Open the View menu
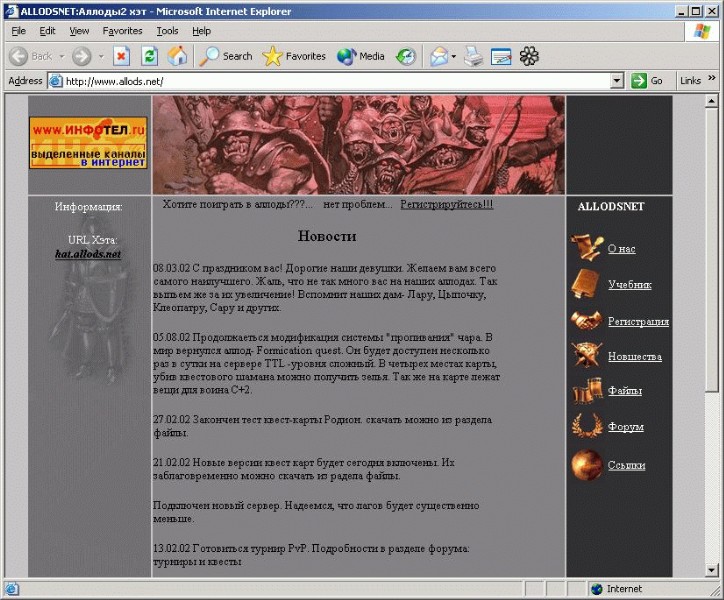The width and height of the screenshot is (724, 600). (x=79, y=31)
